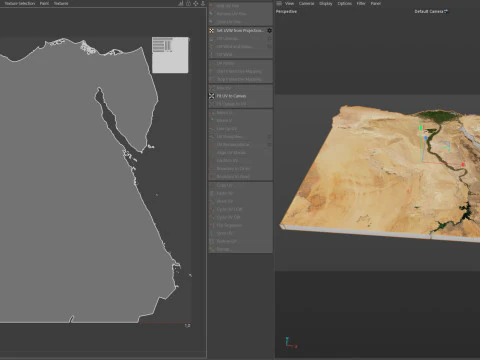The height and width of the screenshot is (360, 480).
Task: Select the Mirror U command
Action: tap(224, 113)
